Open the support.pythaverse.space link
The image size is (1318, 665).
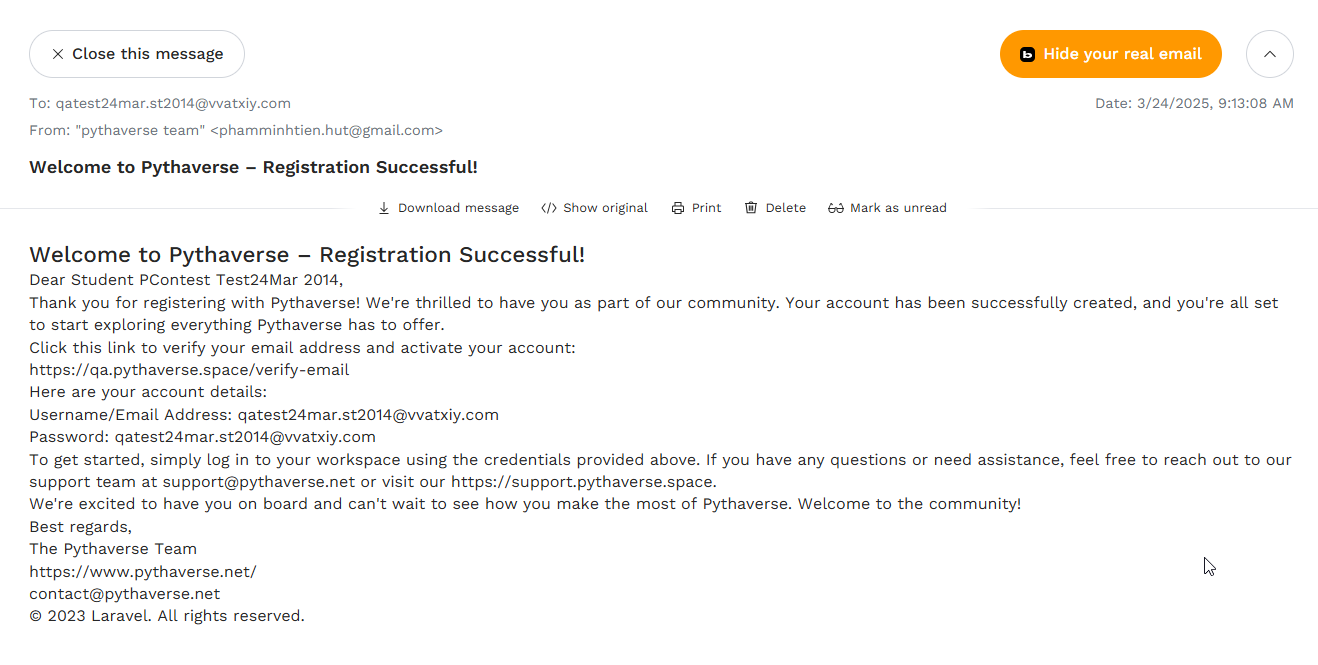coord(583,482)
